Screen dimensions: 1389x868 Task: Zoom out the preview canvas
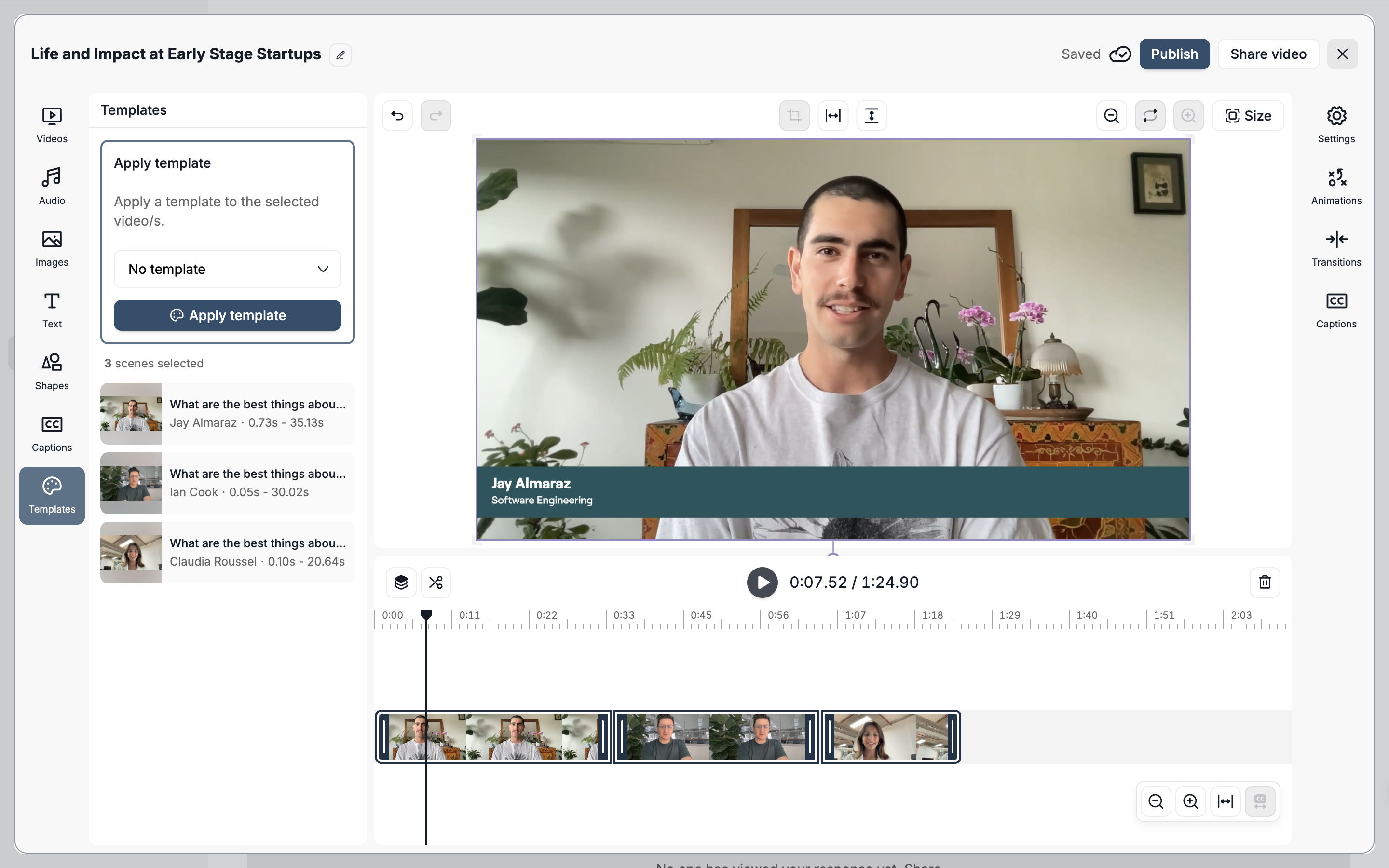pos(1111,116)
